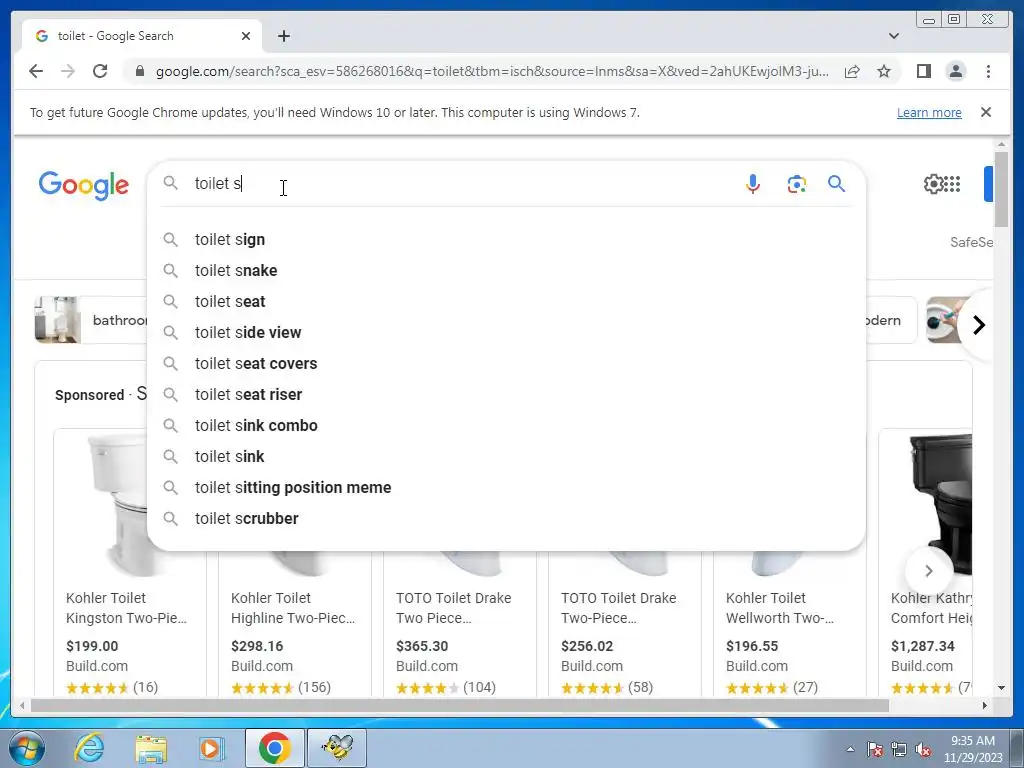Reload the current page
This screenshot has height=768, width=1024.
[x=100, y=71]
